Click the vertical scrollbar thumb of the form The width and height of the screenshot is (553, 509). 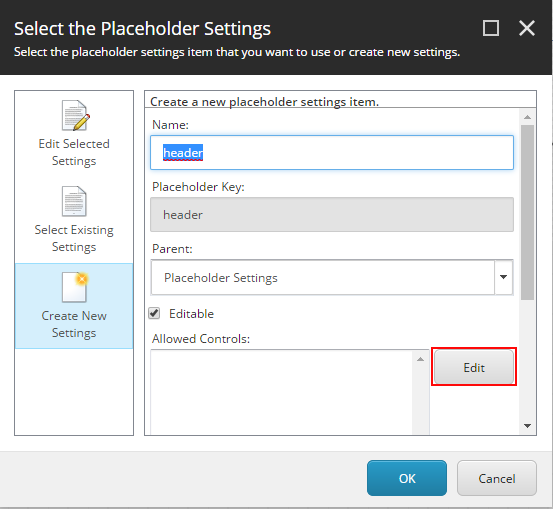point(527,212)
